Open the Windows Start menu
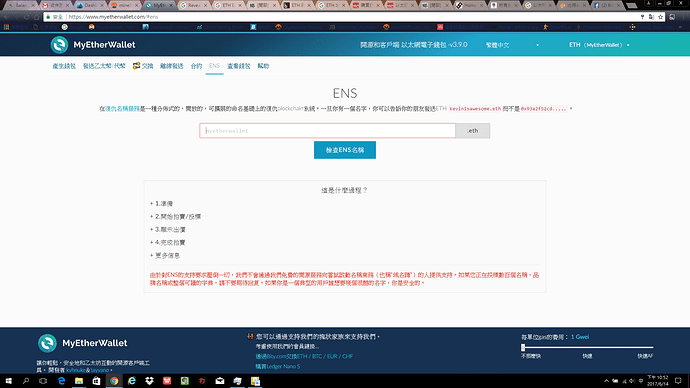Screen dimensions: 690x388 coord(8,381)
